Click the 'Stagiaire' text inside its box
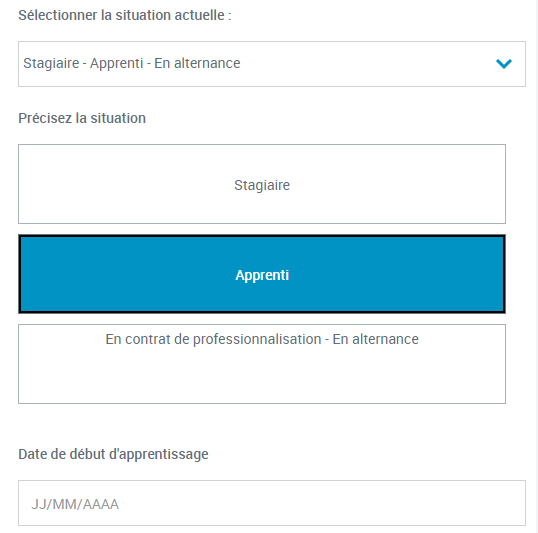 coord(262,185)
